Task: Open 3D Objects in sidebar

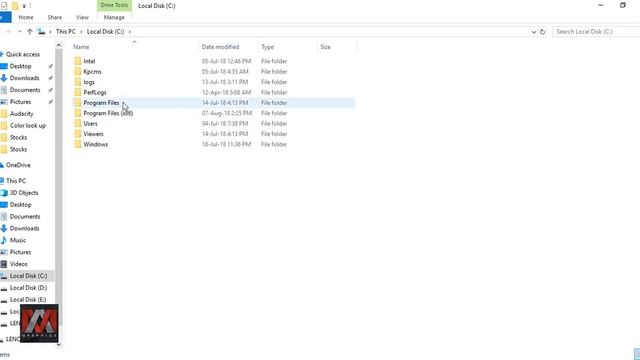Action: coord(24,193)
